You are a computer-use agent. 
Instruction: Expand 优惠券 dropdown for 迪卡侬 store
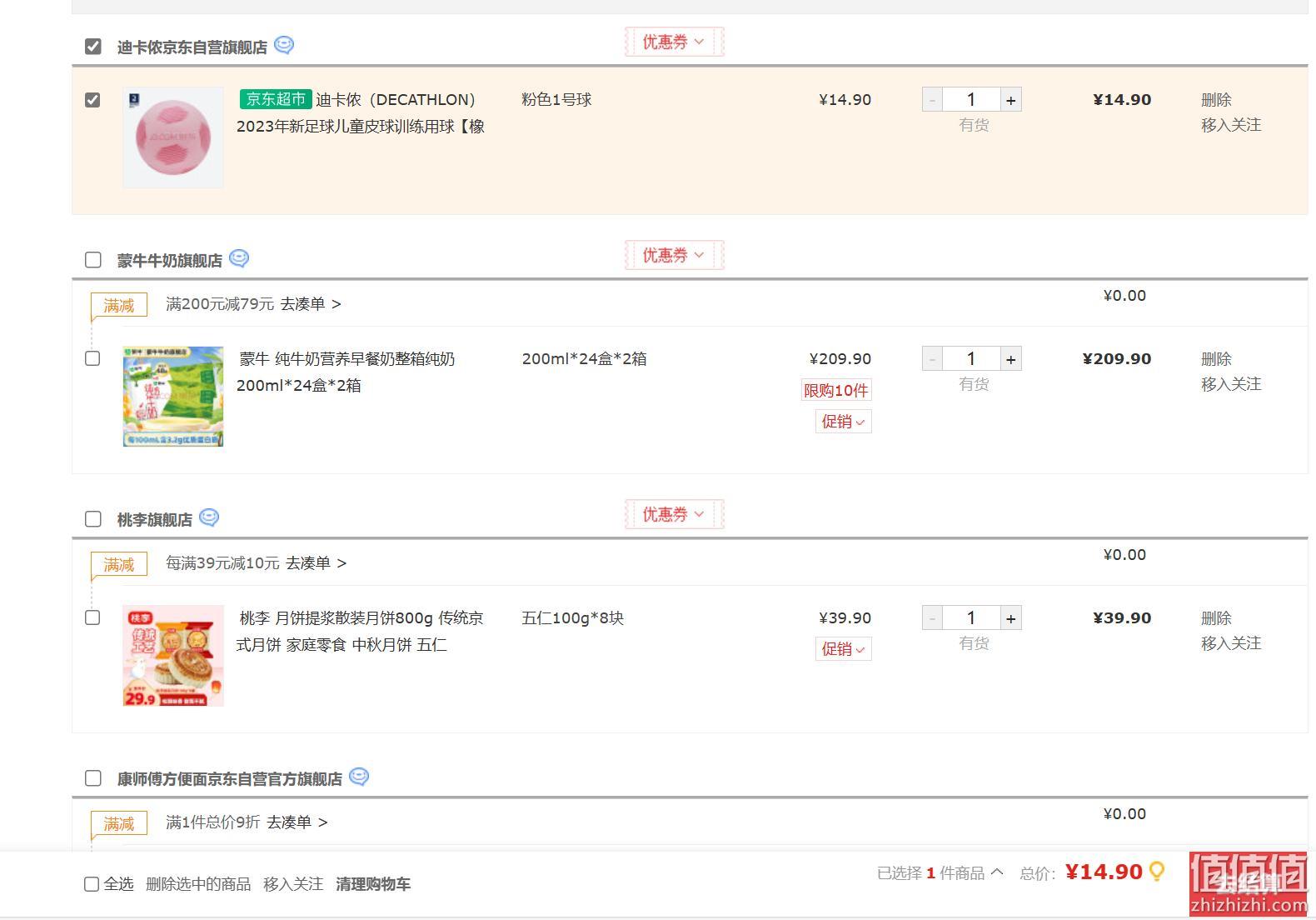point(674,42)
